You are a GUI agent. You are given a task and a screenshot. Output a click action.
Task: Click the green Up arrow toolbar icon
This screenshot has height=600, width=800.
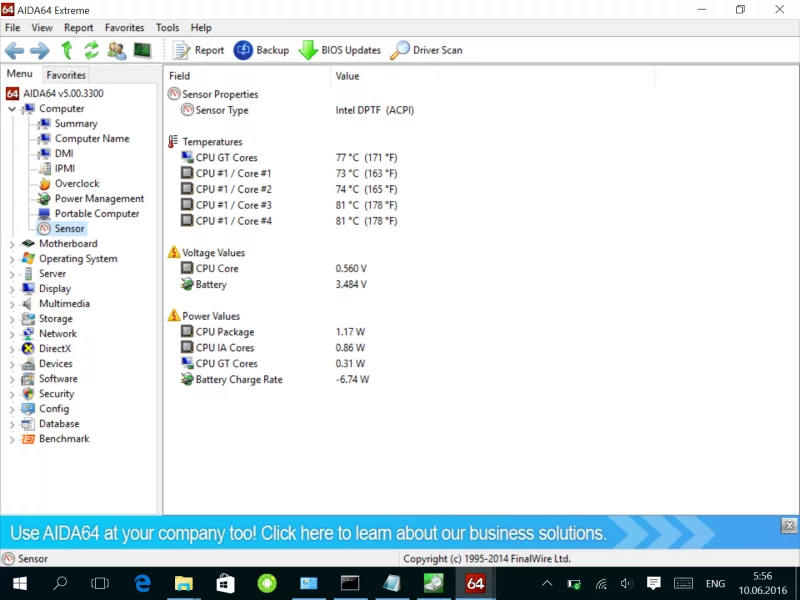pos(67,50)
